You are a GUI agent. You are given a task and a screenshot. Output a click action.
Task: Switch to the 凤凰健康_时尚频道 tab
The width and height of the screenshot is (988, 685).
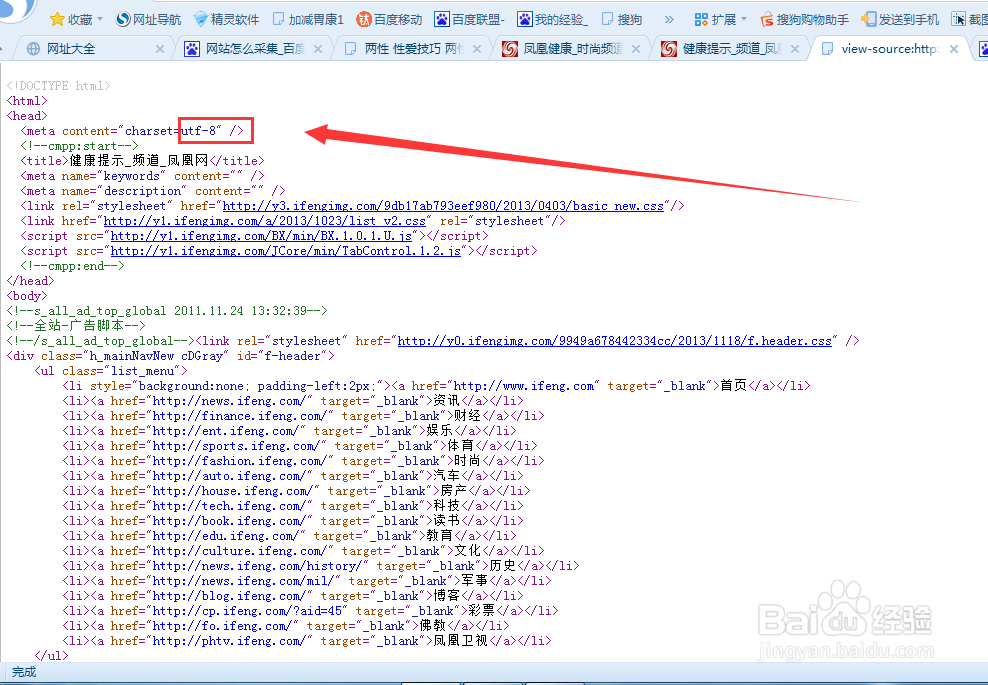coord(572,49)
